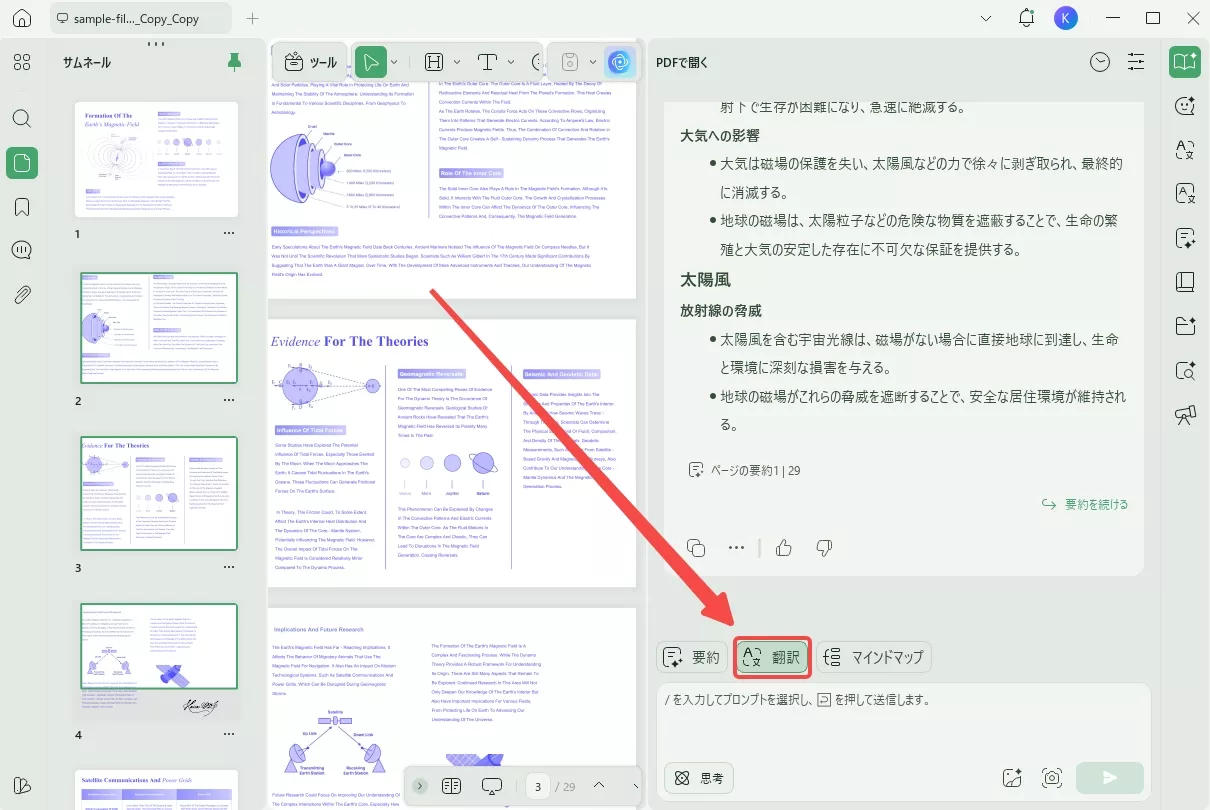Screen dimensions: 1210x810
Task: Click the 翻訳 translate button
Action: (771, 657)
